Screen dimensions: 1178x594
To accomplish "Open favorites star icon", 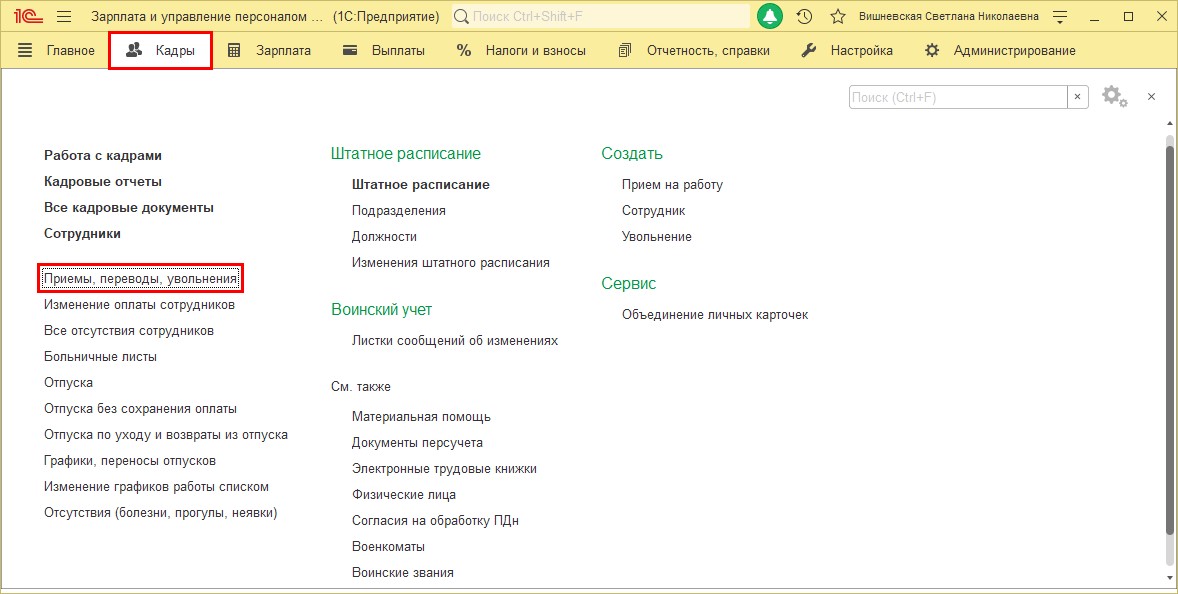I will coord(838,17).
